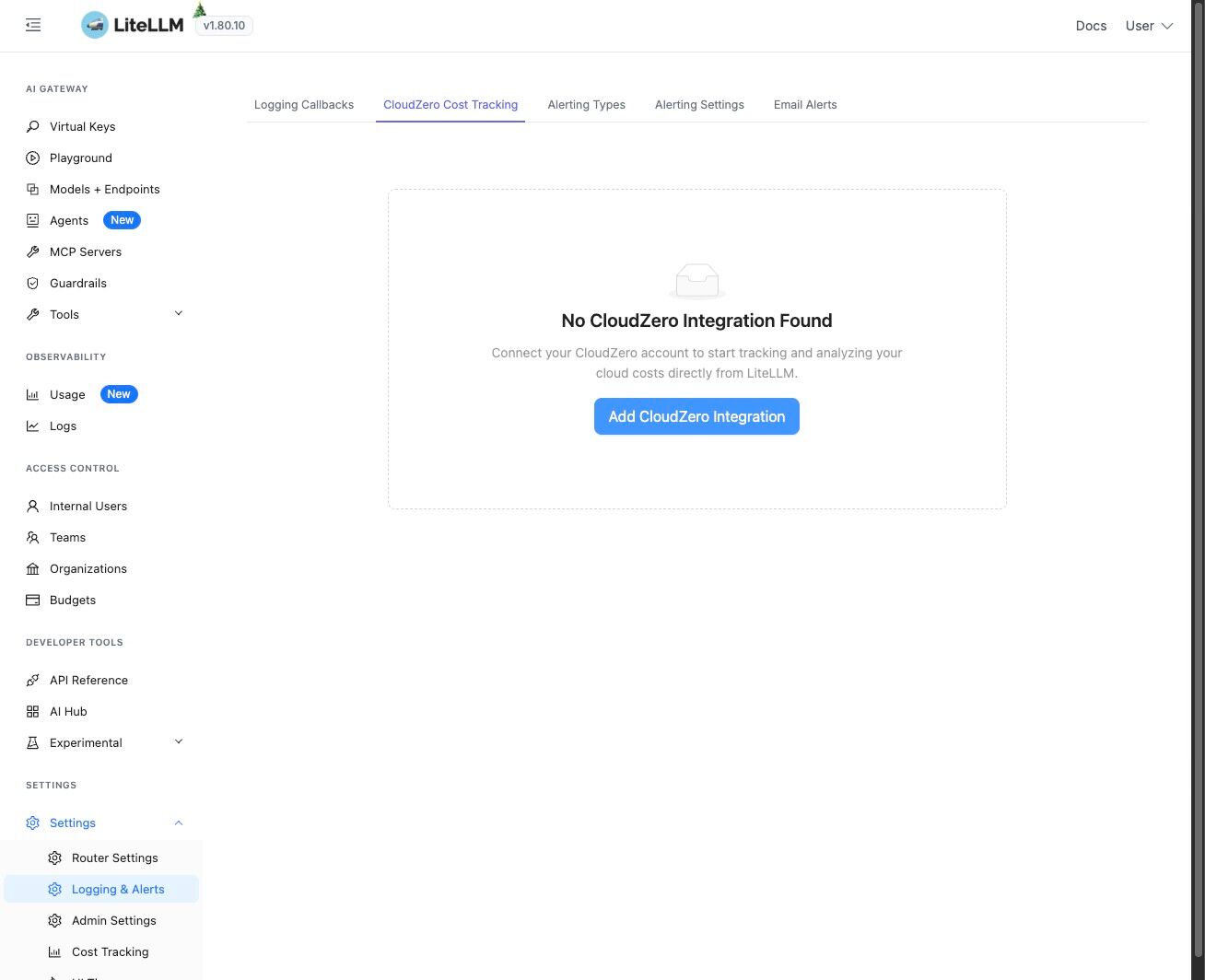Click the Guardrails shield icon
This screenshot has height=980, width=1205.
tap(33, 283)
